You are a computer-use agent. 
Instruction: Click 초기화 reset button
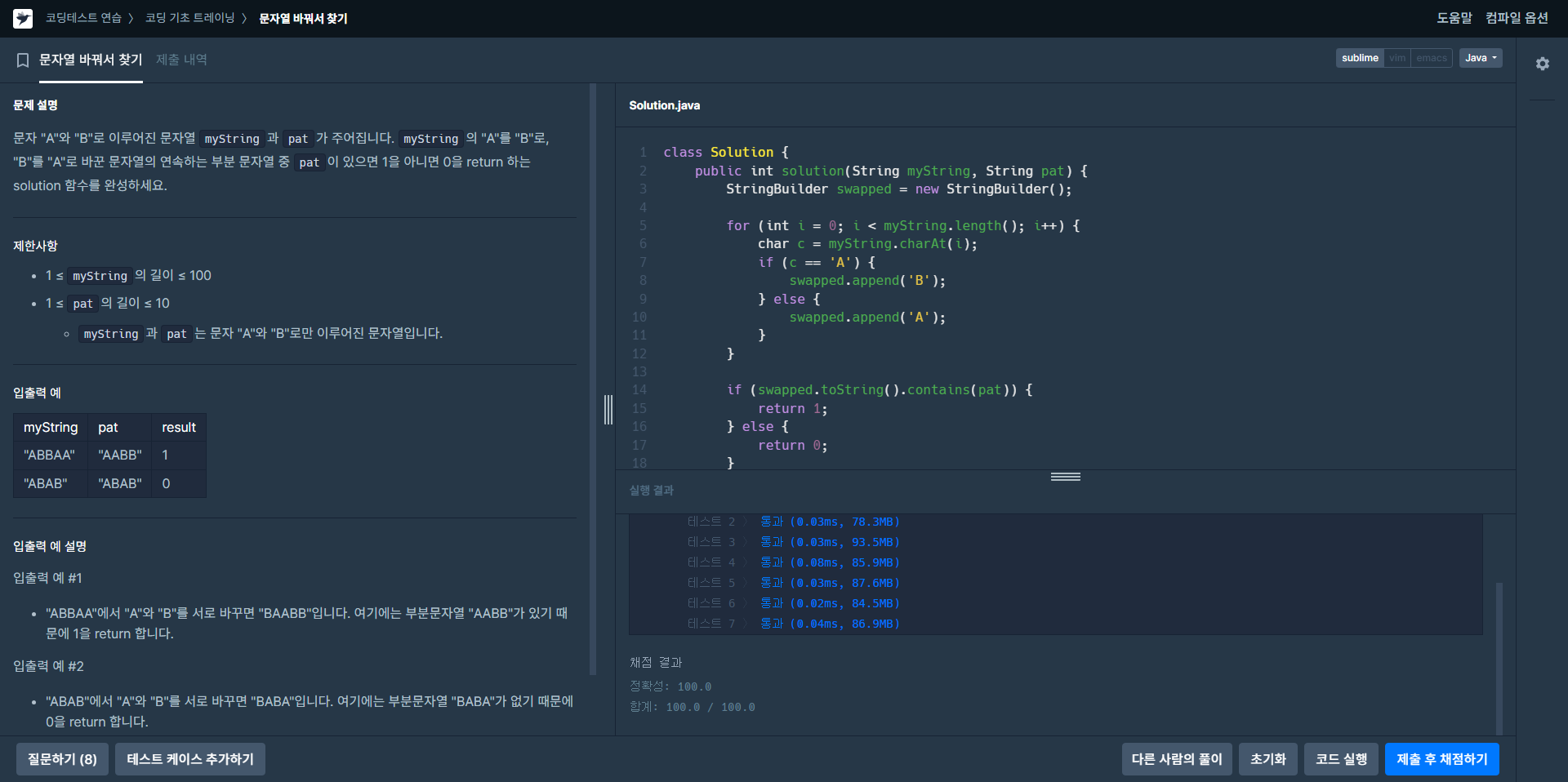click(x=1268, y=759)
